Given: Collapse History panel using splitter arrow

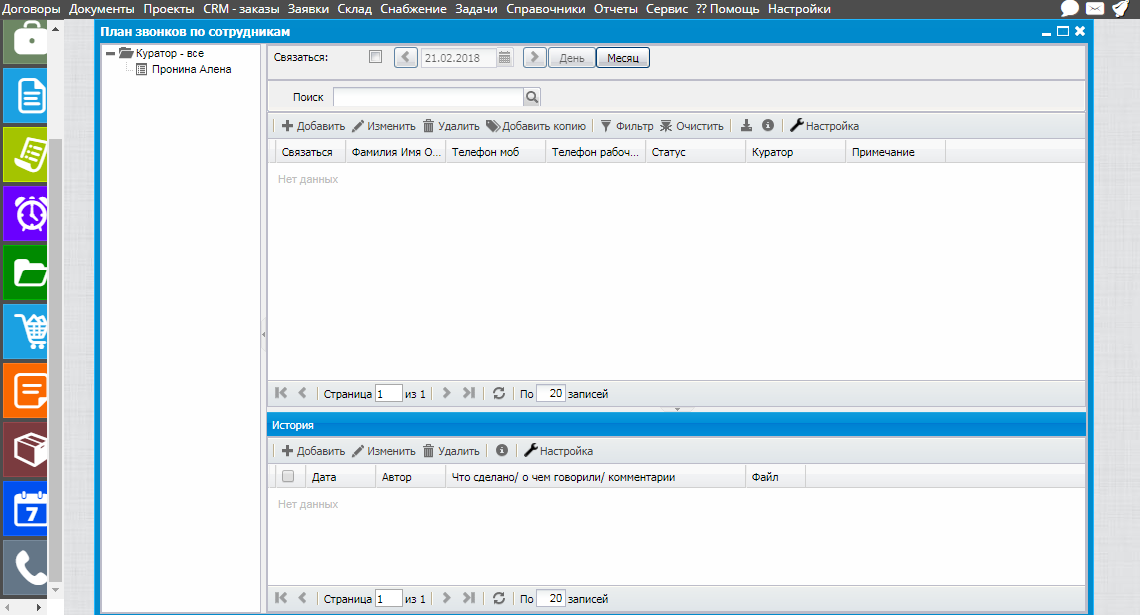Looking at the screenshot, I should 677,409.
